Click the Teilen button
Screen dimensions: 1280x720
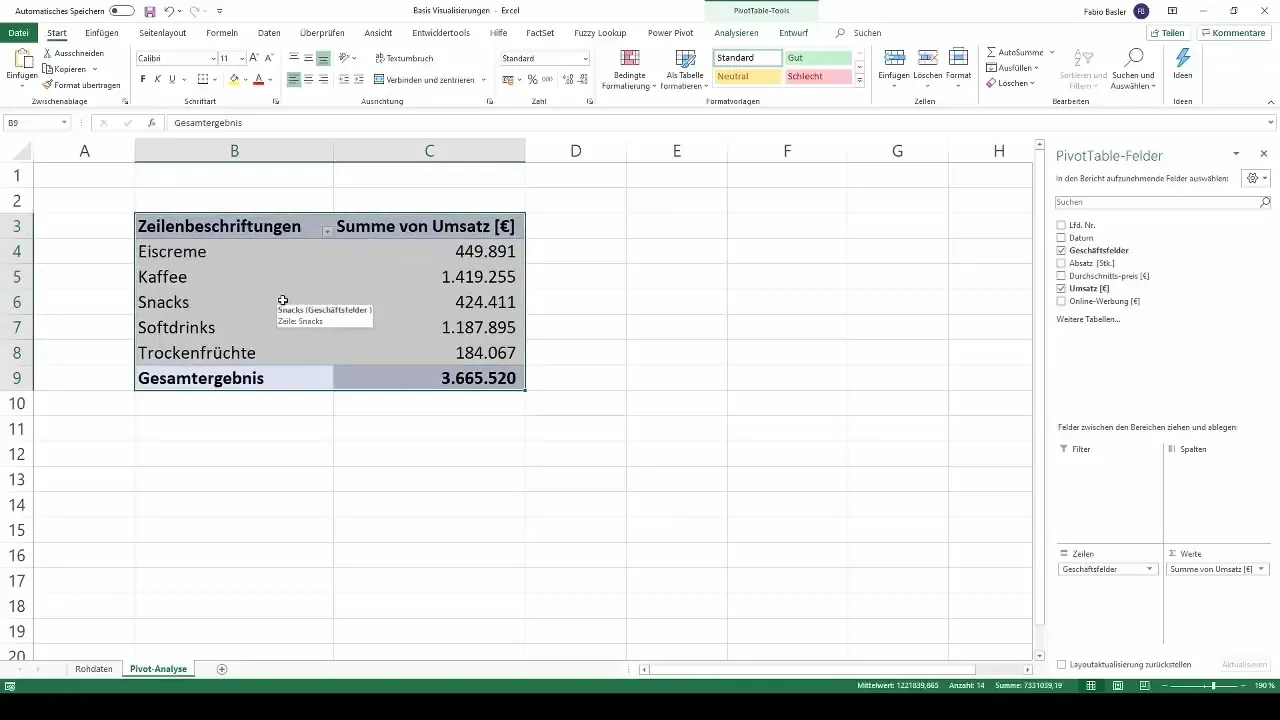pos(1167,33)
